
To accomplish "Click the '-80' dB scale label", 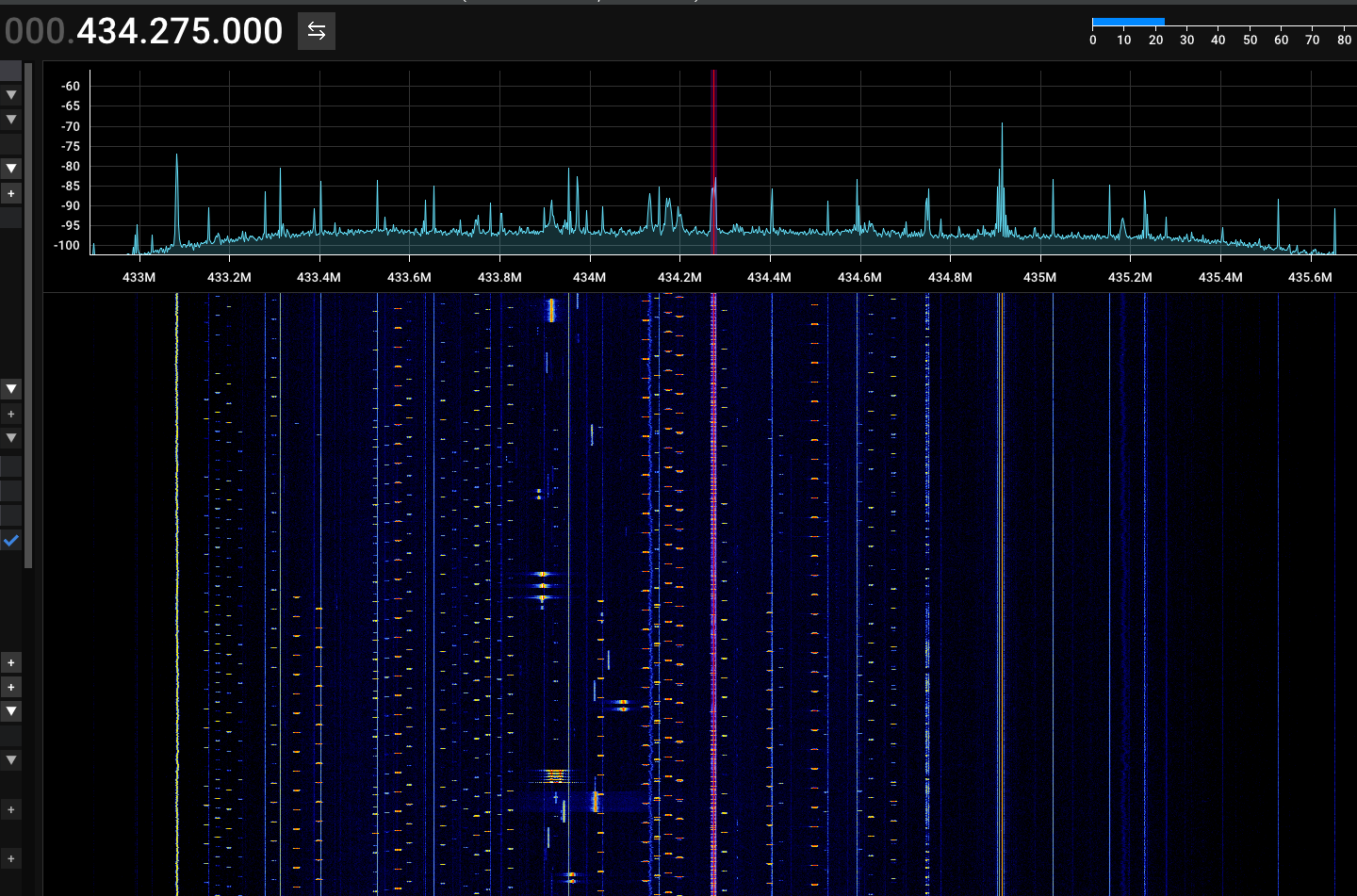I will click(71, 166).
